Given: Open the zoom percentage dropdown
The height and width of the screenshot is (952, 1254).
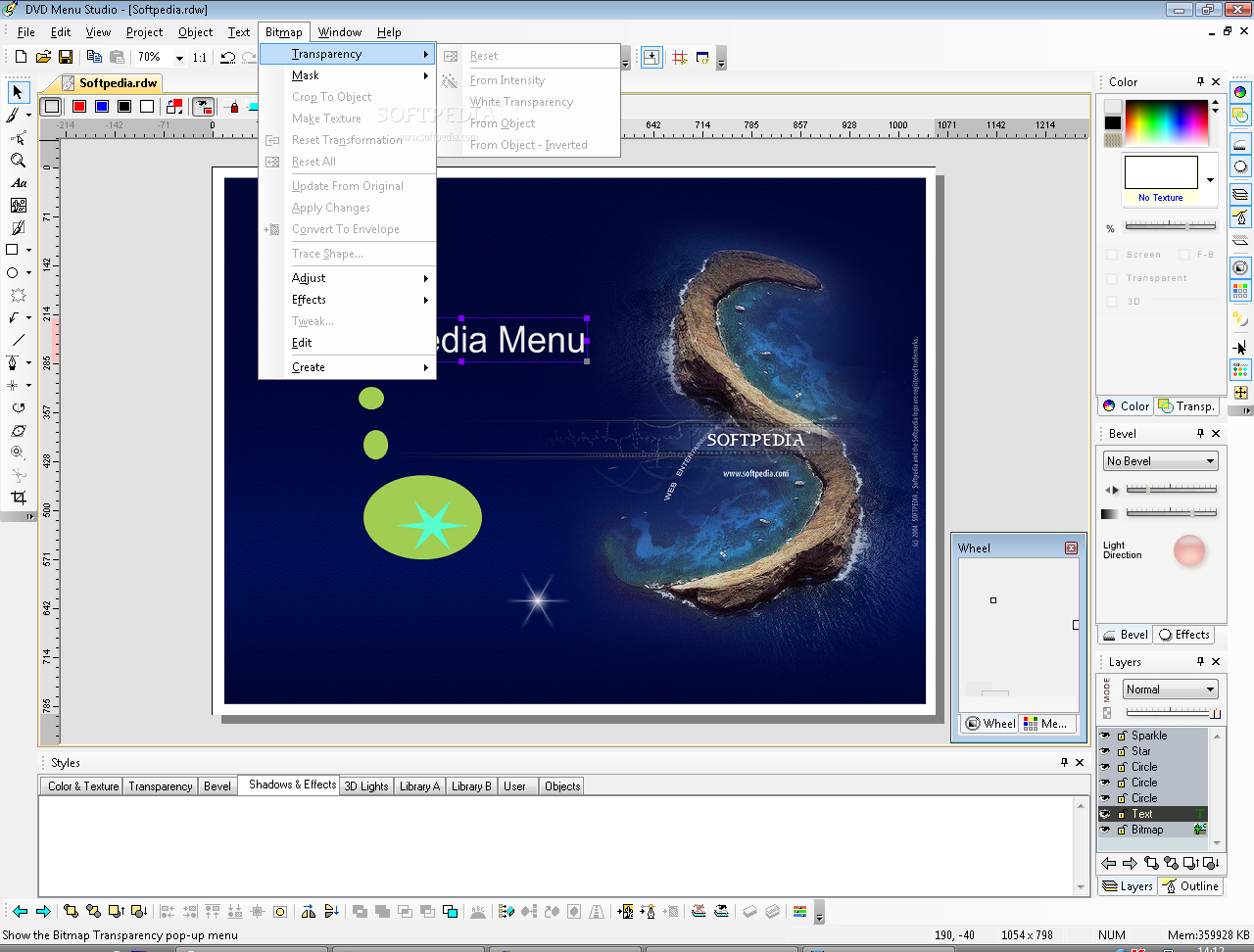Looking at the screenshot, I should [x=179, y=58].
